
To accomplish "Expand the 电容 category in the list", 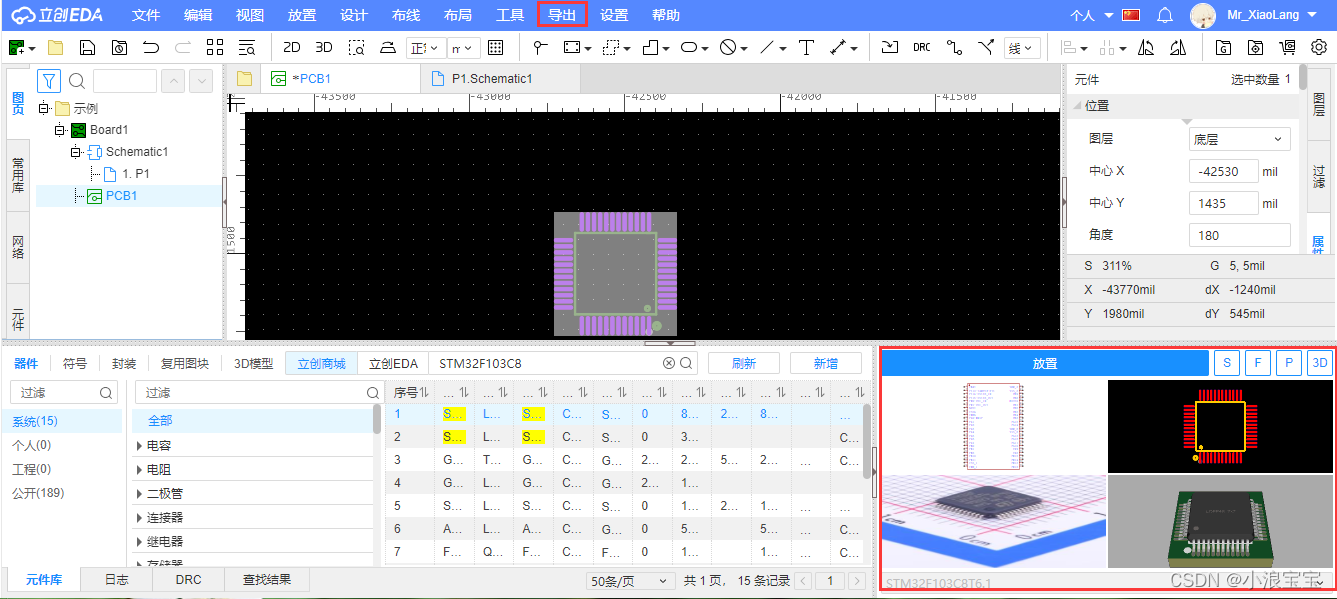I will coord(139,445).
